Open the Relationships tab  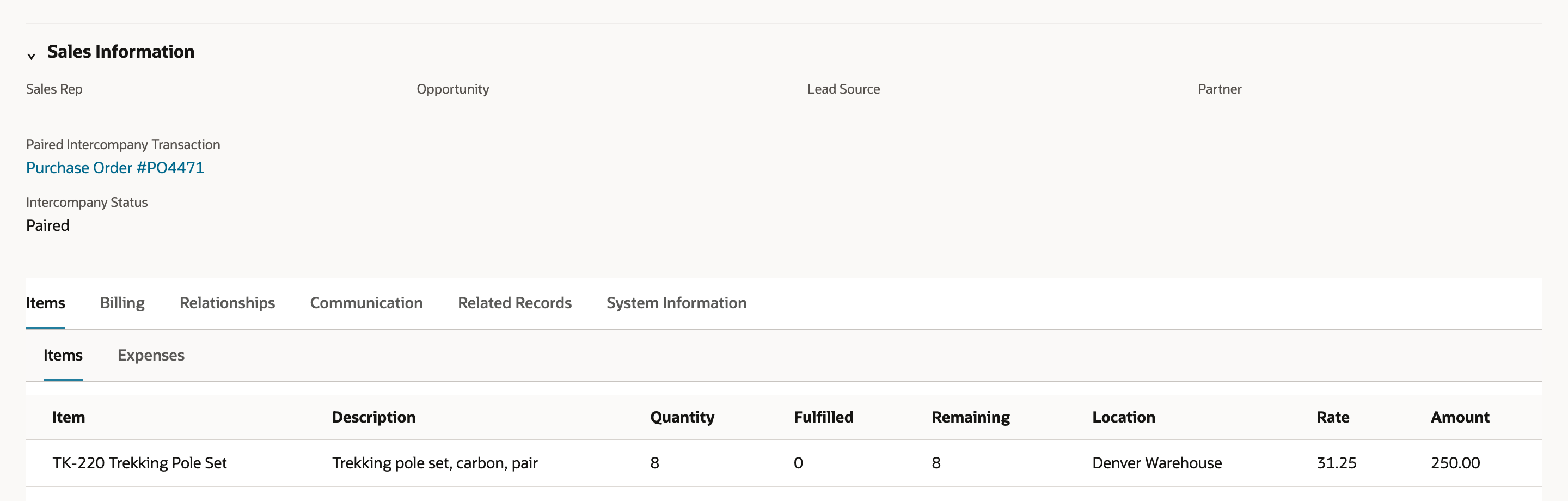click(x=227, y=303)
